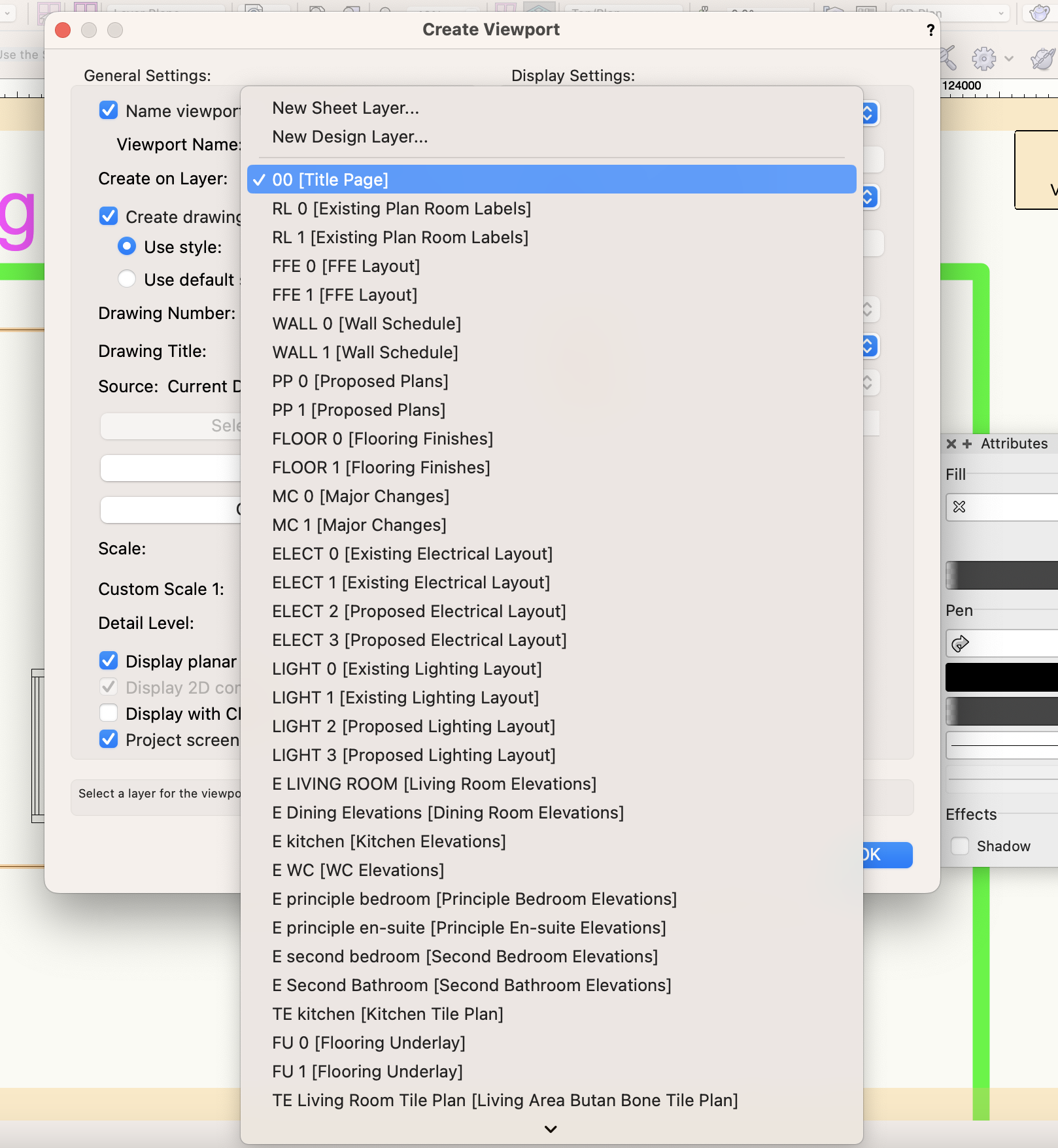Open the pen line thickness dropdown
The height and width of the screenshot is (1148, 1058).
1000,745
